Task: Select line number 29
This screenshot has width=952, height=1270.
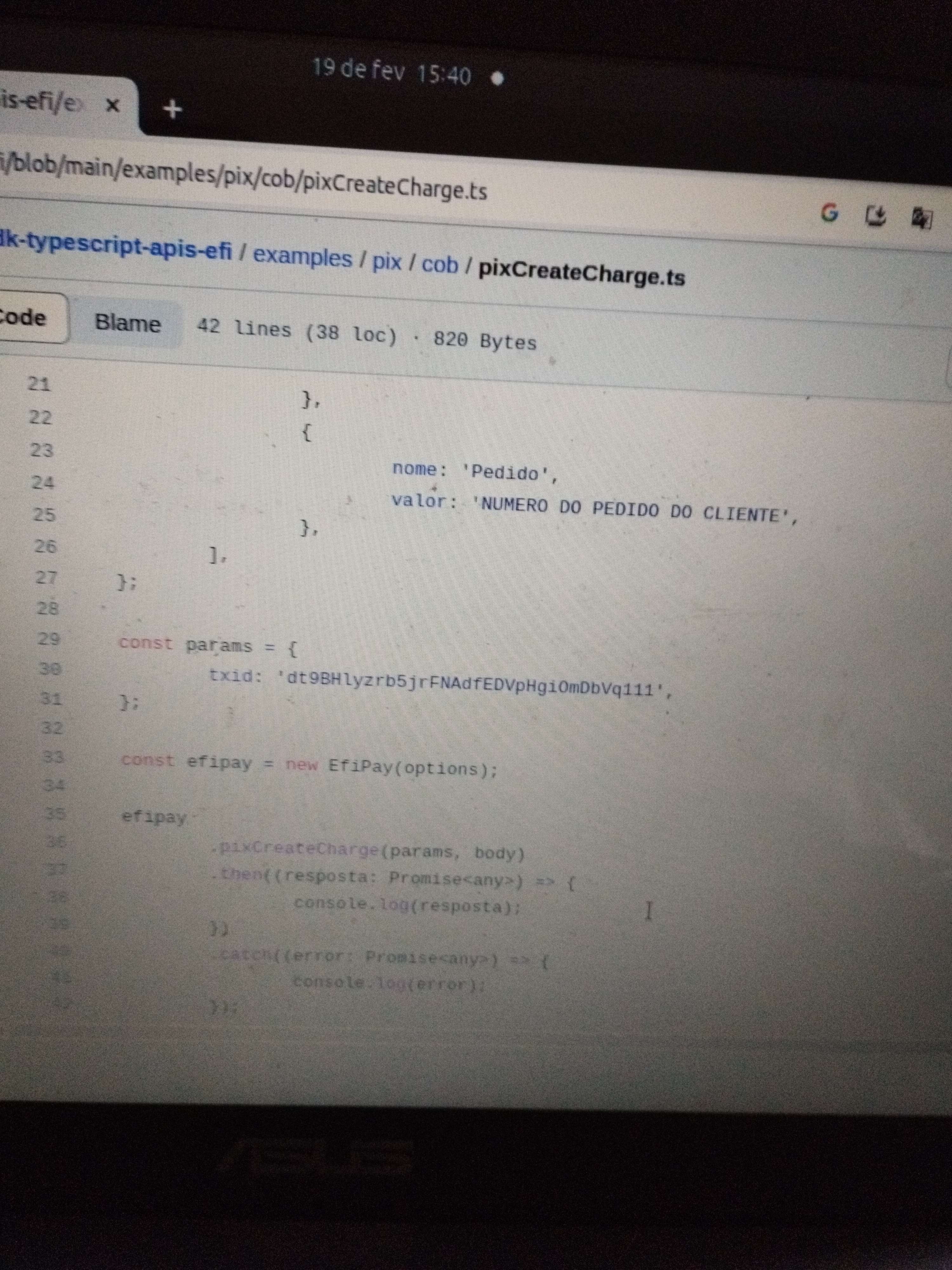Action: 49,639
